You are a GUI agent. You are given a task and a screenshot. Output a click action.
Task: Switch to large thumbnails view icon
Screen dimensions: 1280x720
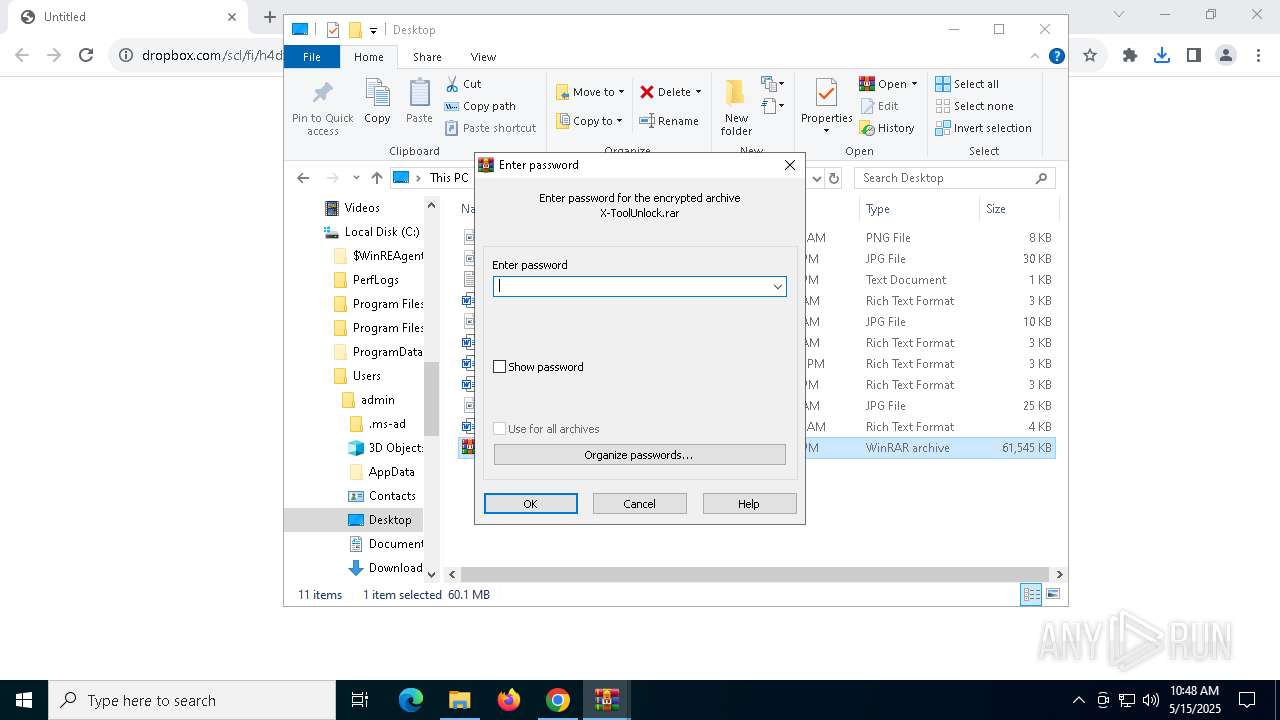1052,594
